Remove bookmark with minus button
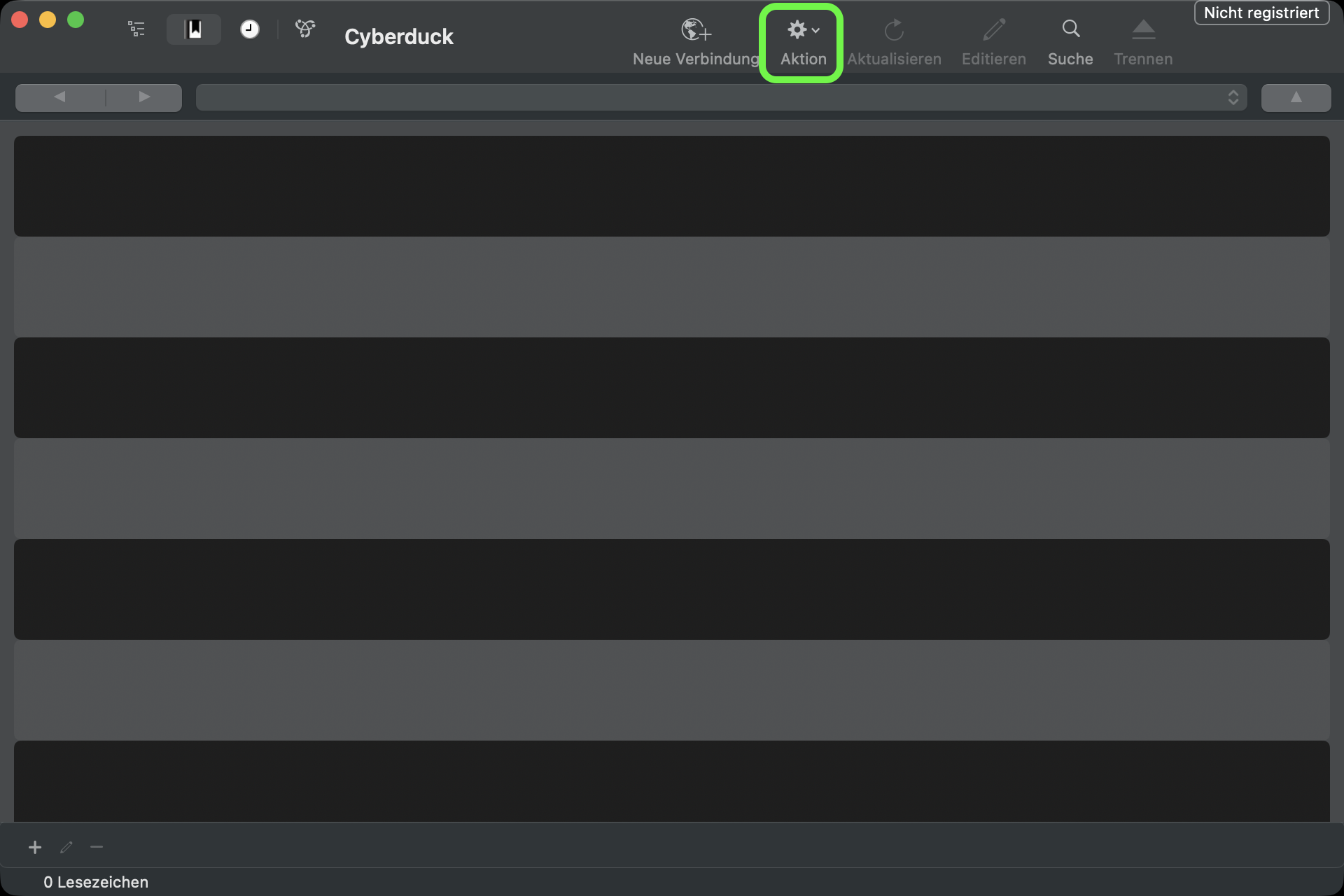Image resolution: width=1344 pixels, height=896 pixels. click(97, 848)
